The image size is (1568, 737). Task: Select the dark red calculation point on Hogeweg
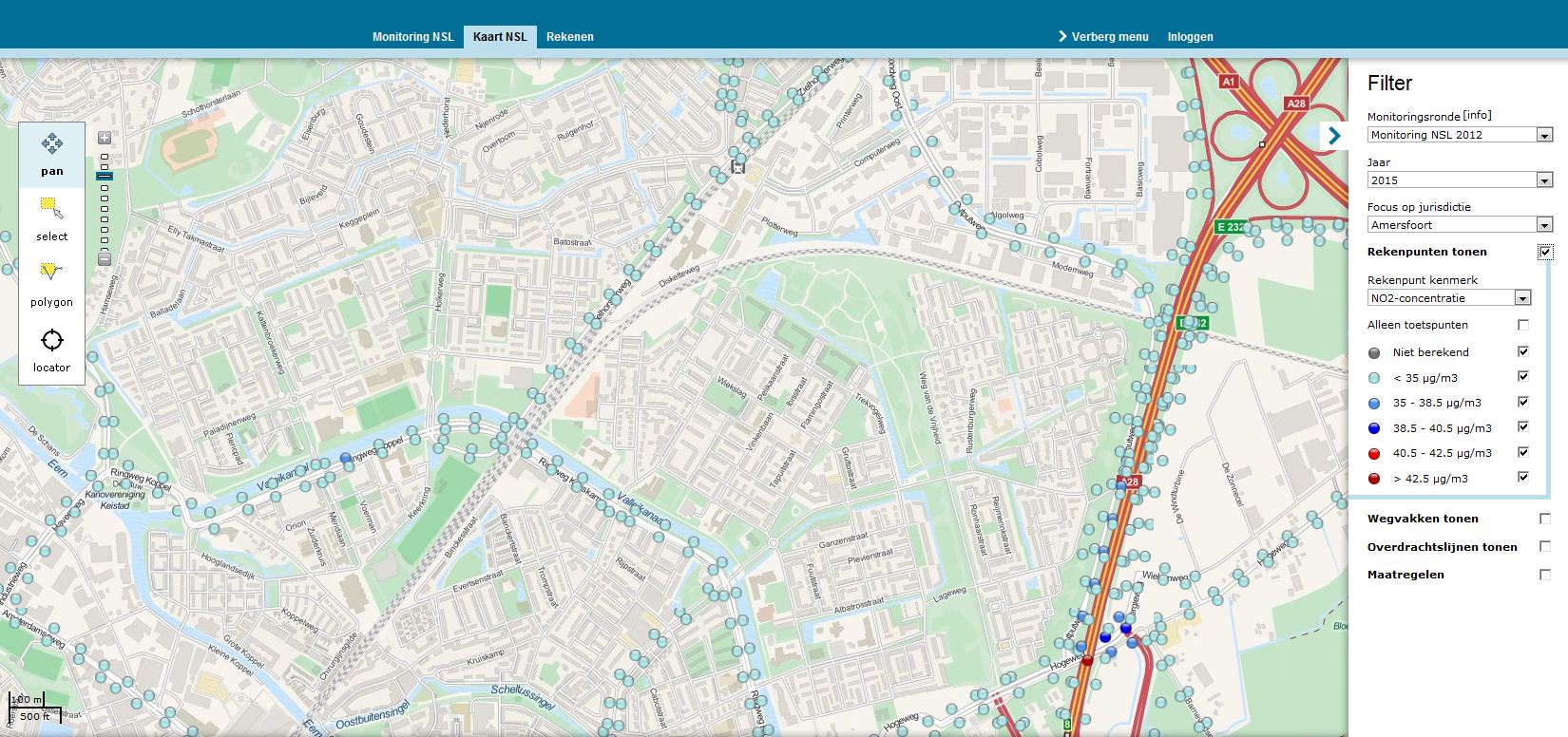click(1087, 659)
